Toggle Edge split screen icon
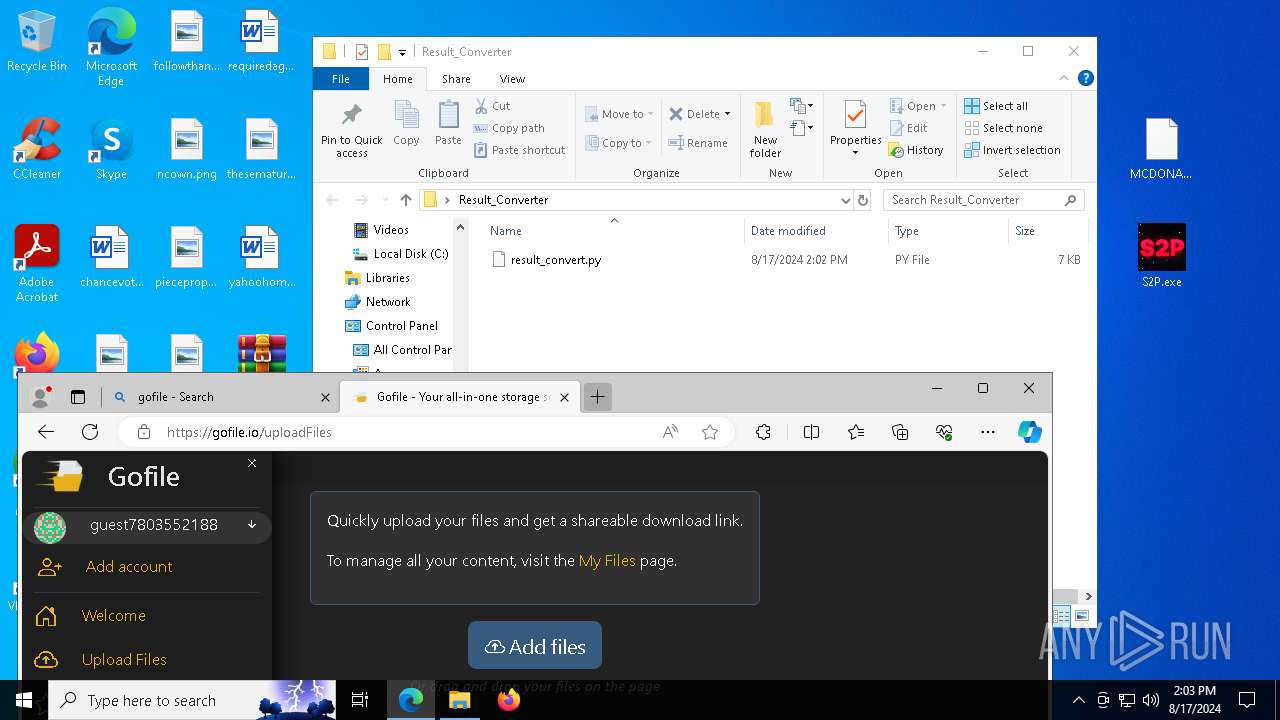 (811, 432)
